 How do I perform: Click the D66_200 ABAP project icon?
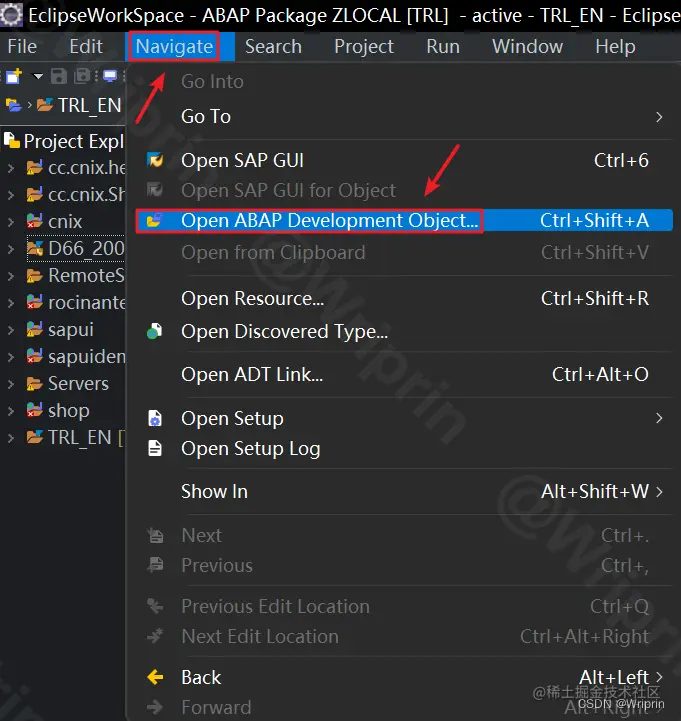click(35, 249)
